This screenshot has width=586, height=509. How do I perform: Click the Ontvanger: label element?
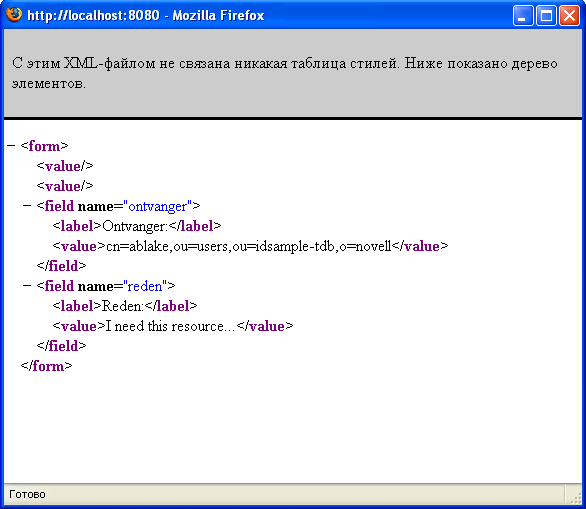[x=137, y=226]
